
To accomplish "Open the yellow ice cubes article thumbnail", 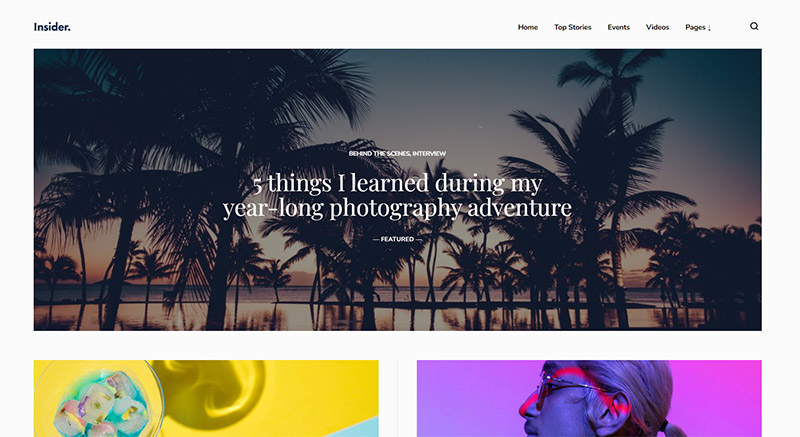I will click(x=206, y=398).
